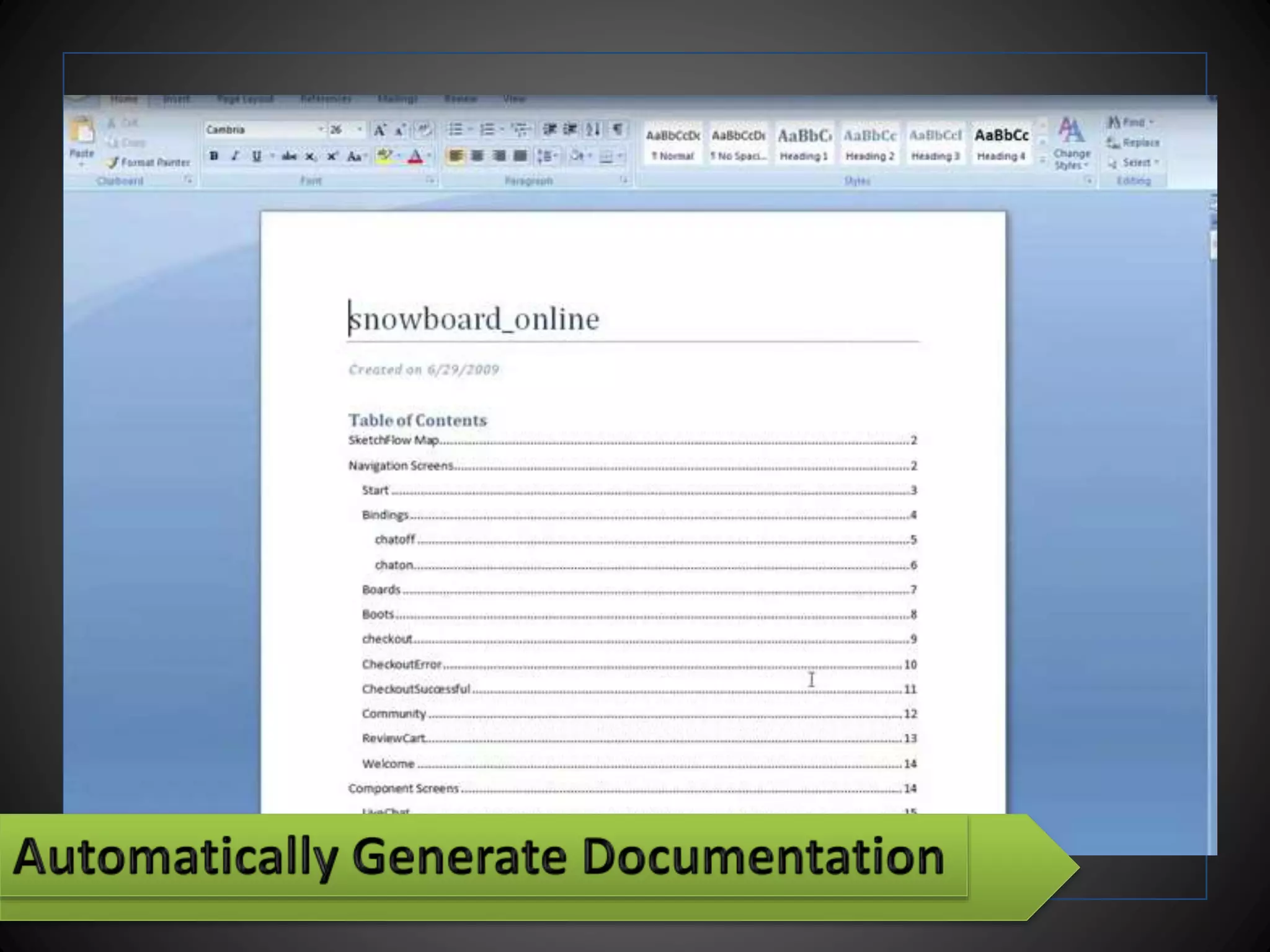Follow the CheckoutError contents entry
The width and height of the screenshot is (1270, 952).
click(402, 664)
